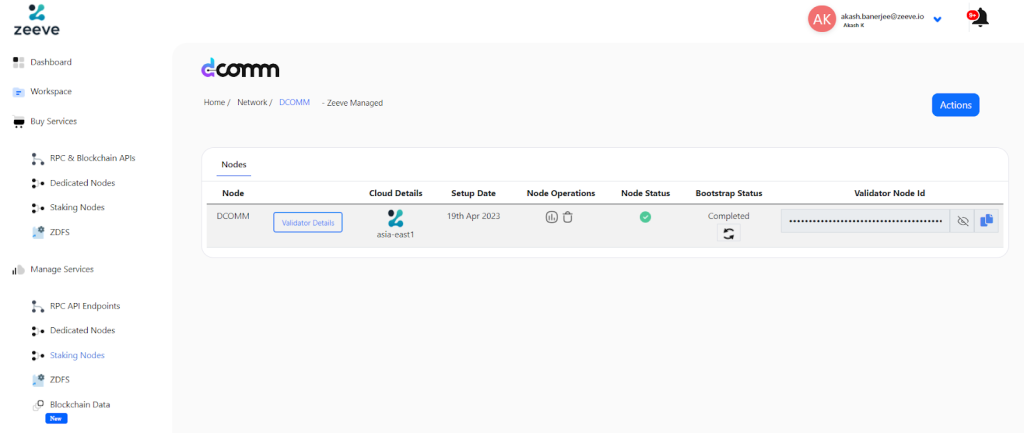Open the Workspace section
The image size is (1024, 433).
(51, 91)
